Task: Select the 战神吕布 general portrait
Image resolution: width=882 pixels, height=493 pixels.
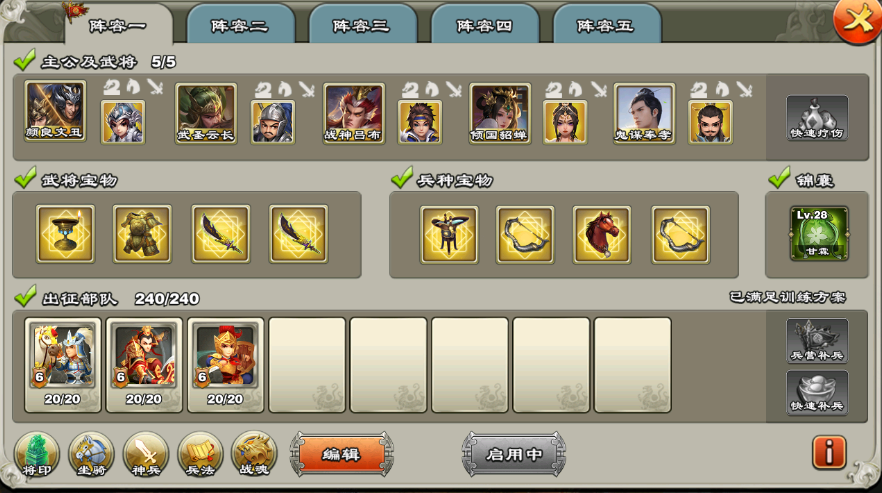Action: 354,113
